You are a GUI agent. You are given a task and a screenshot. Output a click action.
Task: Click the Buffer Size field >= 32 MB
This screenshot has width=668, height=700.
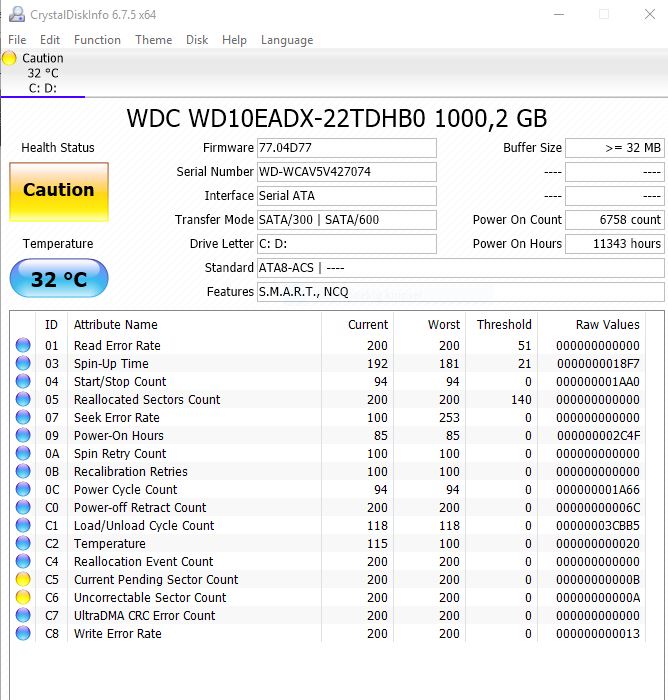tap(615, 148)
